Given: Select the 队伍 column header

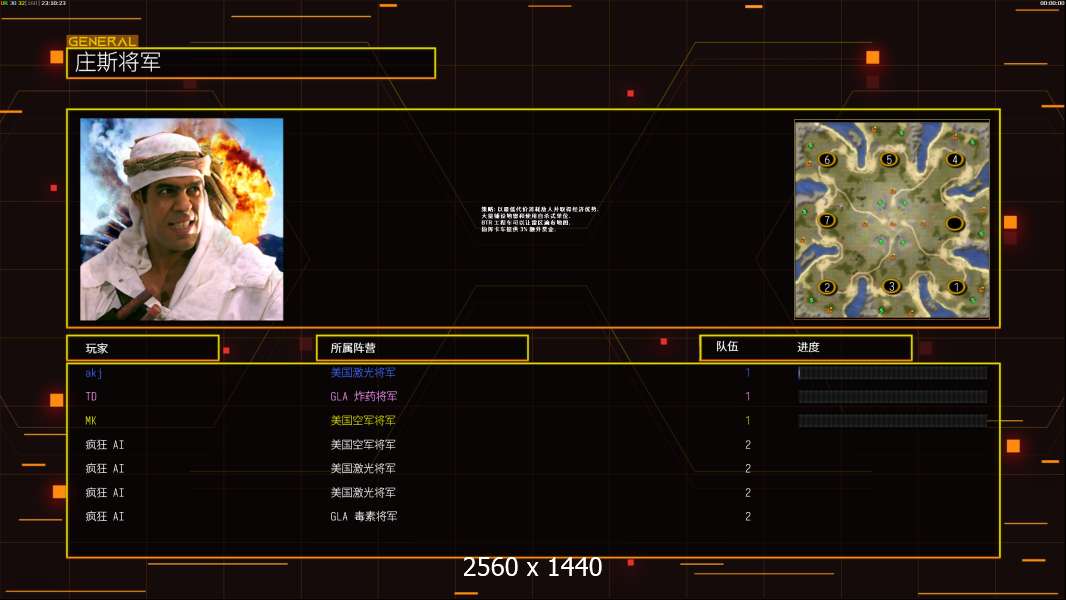Looking at the screenshot, I should pos(727,347).
